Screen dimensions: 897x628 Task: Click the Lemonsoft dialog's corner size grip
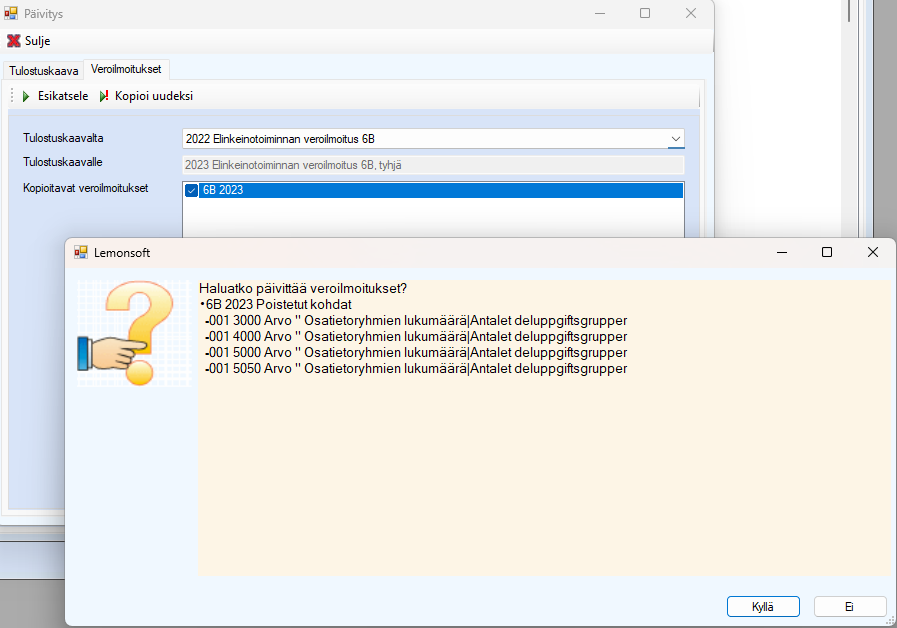[x=890, y=621]
